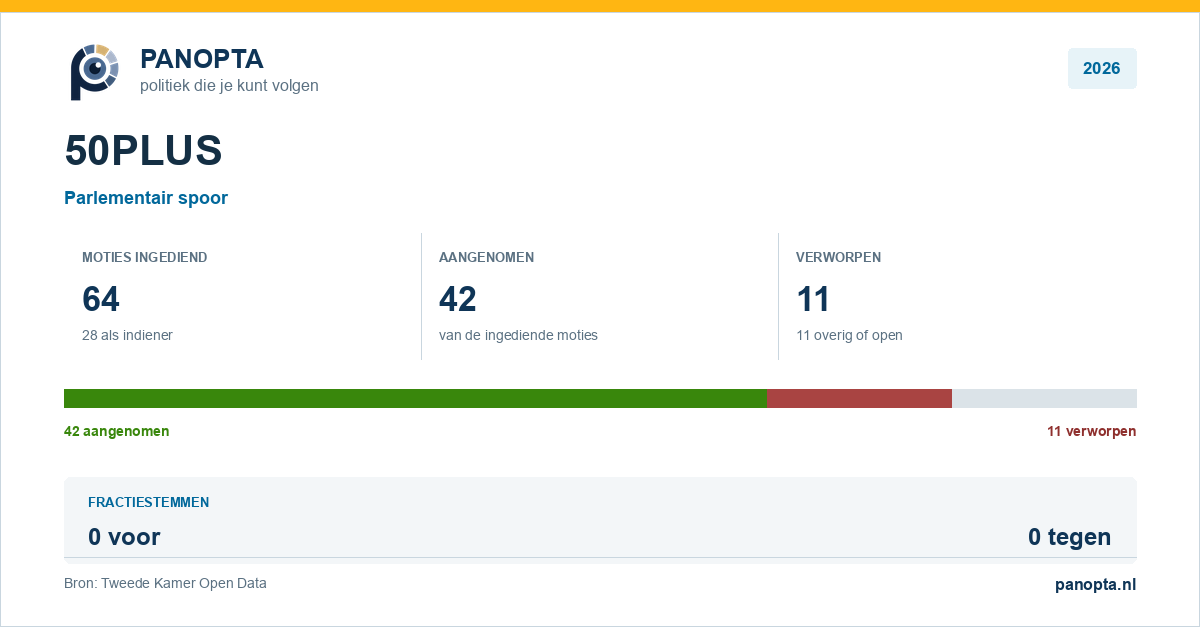Image resolution: width=1200 pixels, height=627 pixels.
Task: Click the 'MOTIES INGEDIEND' label
Action: click(145, 257)
